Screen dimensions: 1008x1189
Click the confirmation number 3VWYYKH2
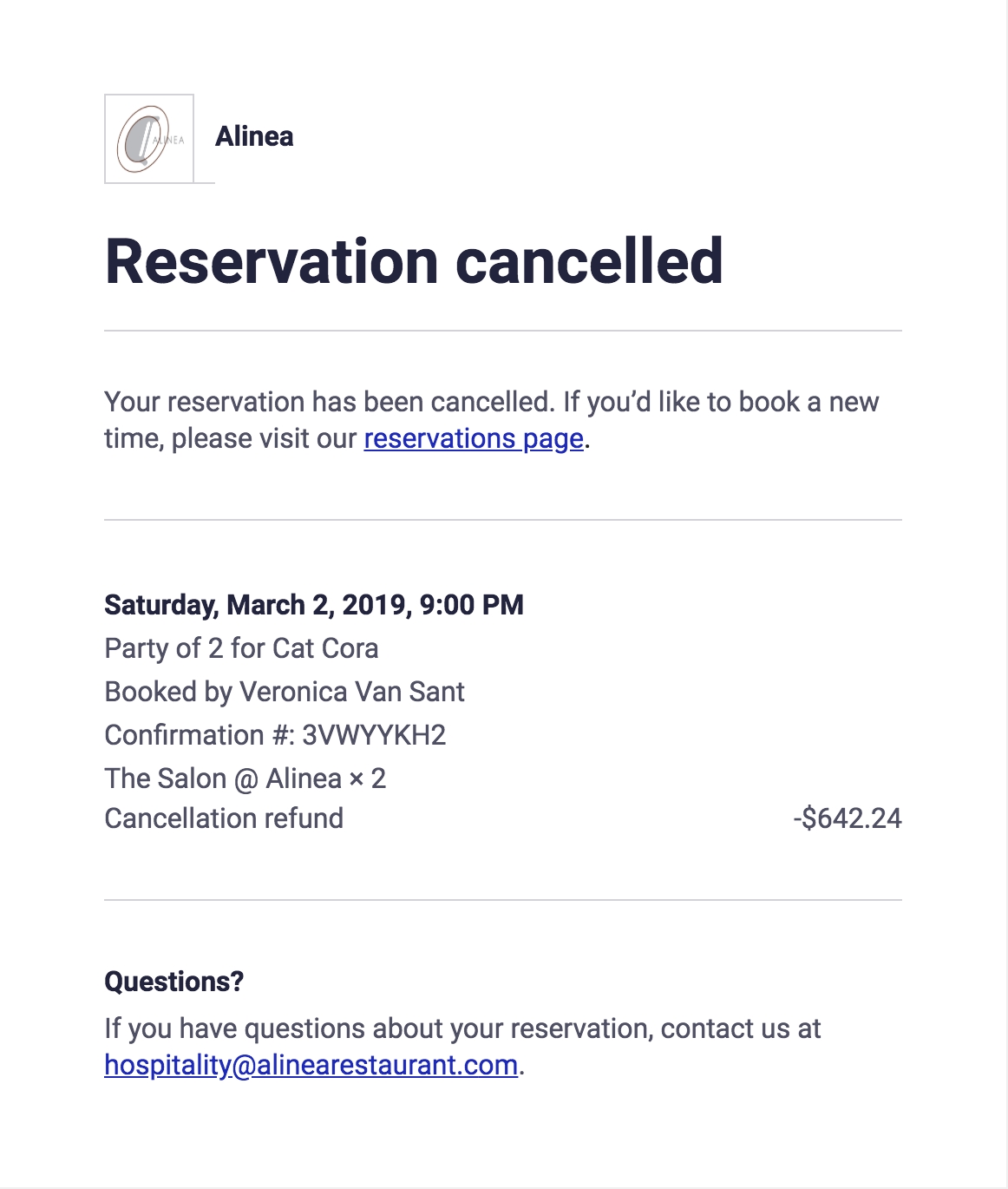(374, 735)
